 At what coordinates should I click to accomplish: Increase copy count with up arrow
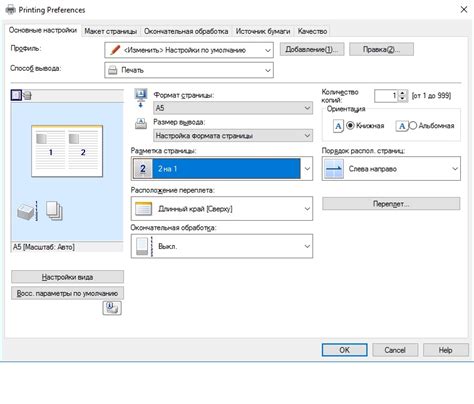tap(403, 93)
